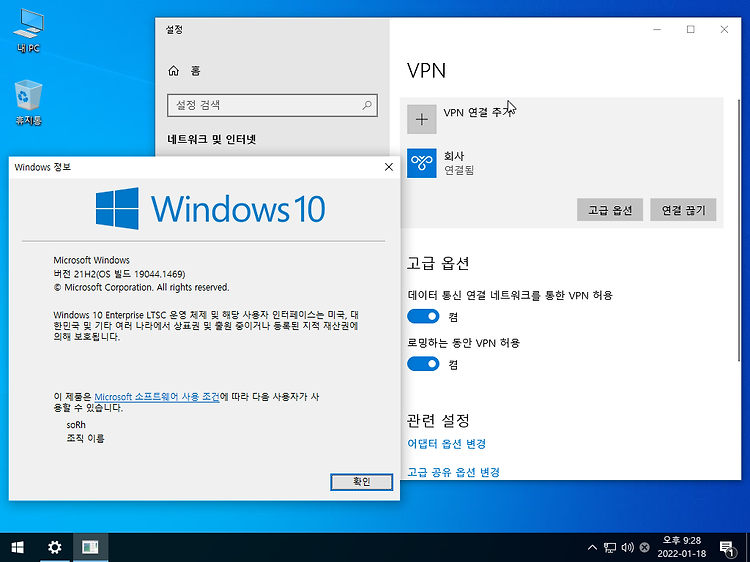Screen dimensions: 750x562
Task: Click the 회사 connection name
Action: [x=453, y=156]
